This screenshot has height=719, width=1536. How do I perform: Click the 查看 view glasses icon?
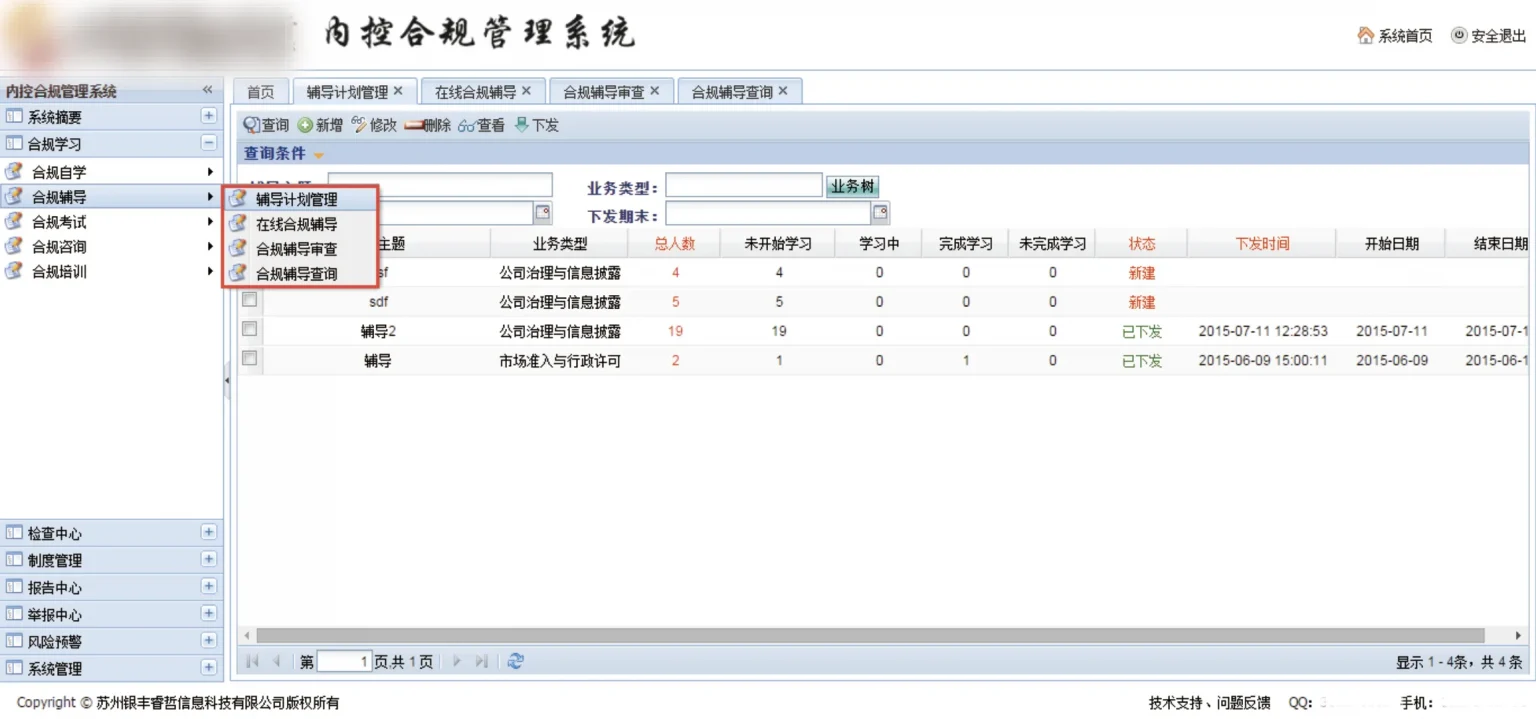467,126
